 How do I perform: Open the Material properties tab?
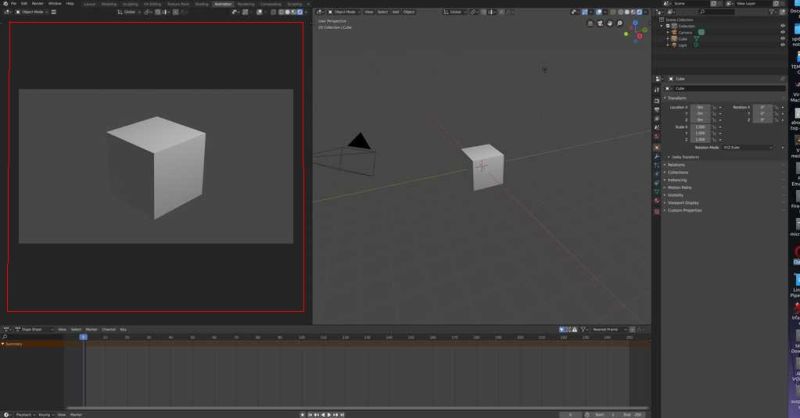pos(657,201)
